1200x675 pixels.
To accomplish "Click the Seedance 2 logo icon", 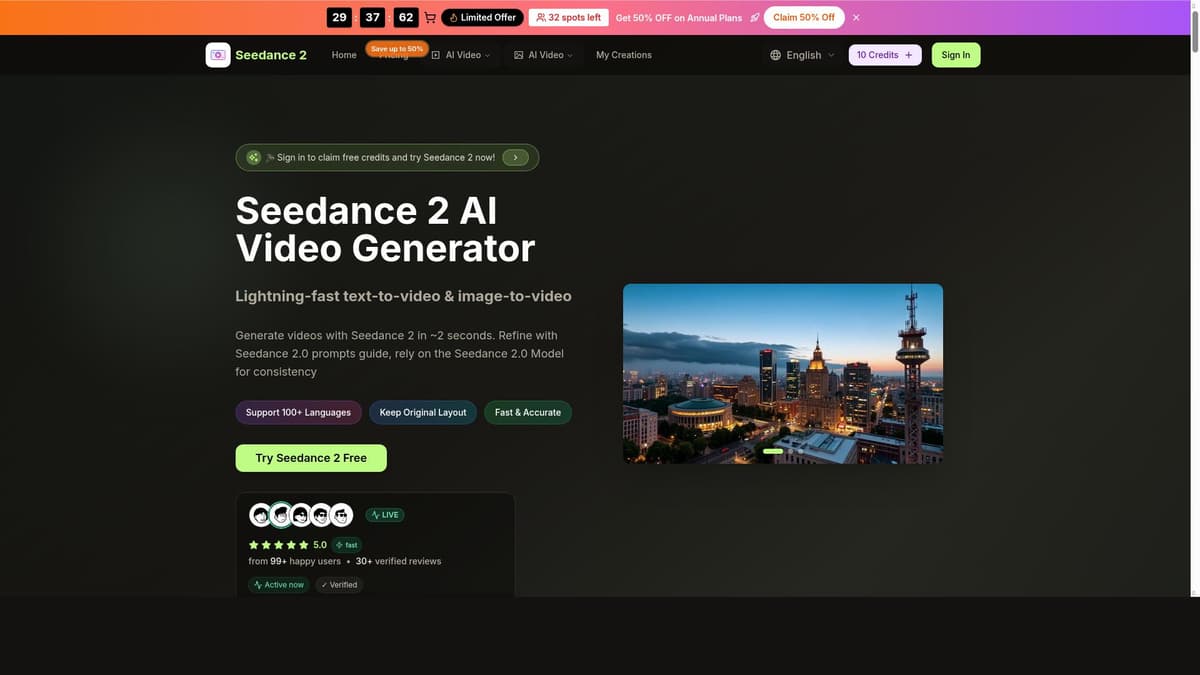I will [x=216, y=53].
